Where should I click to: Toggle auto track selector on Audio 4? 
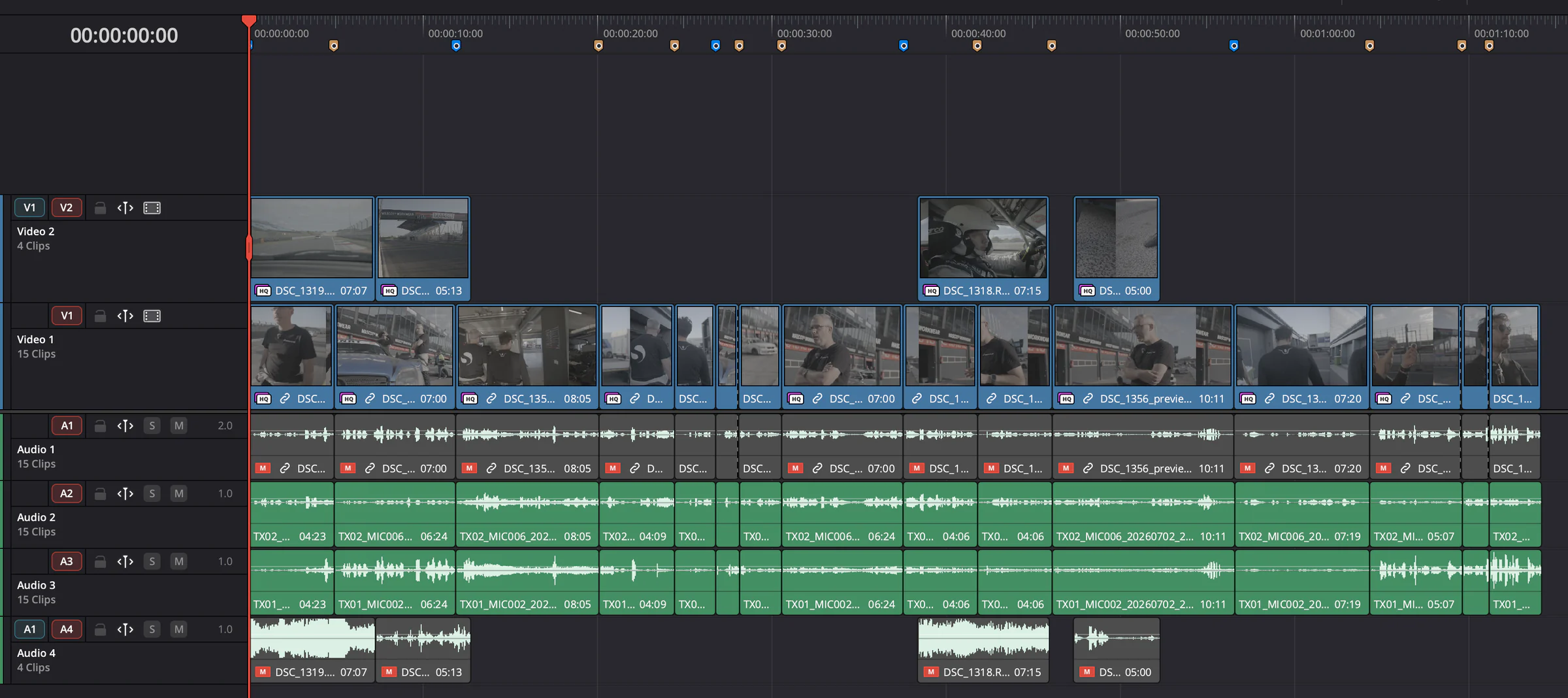(x=125, y=630)
